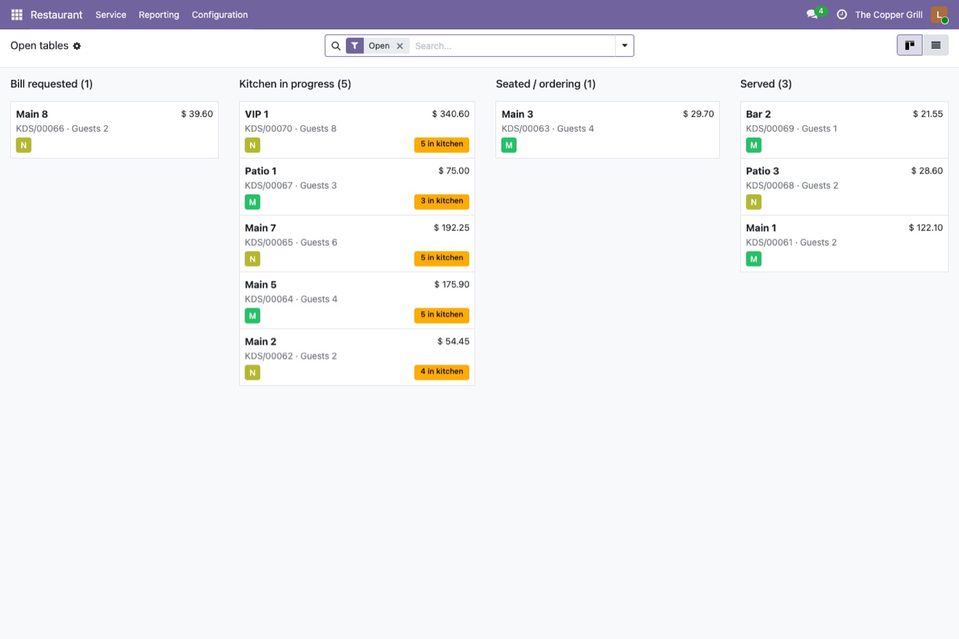The width and height of the screenshot is (959, 639).
Task: Remove the Open filter tag
Action: coord(400,46)
